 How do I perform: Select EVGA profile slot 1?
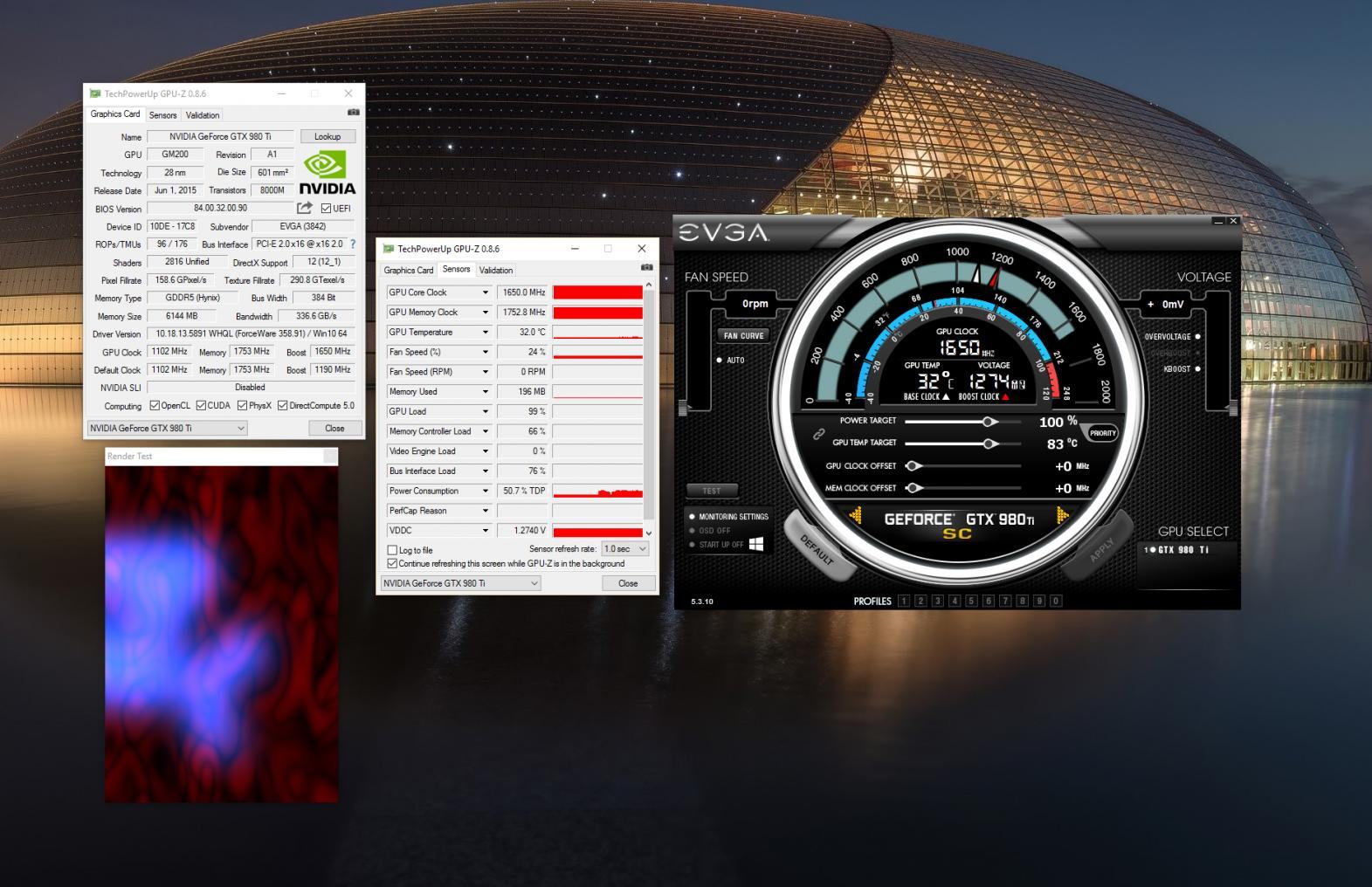(904, 601)
